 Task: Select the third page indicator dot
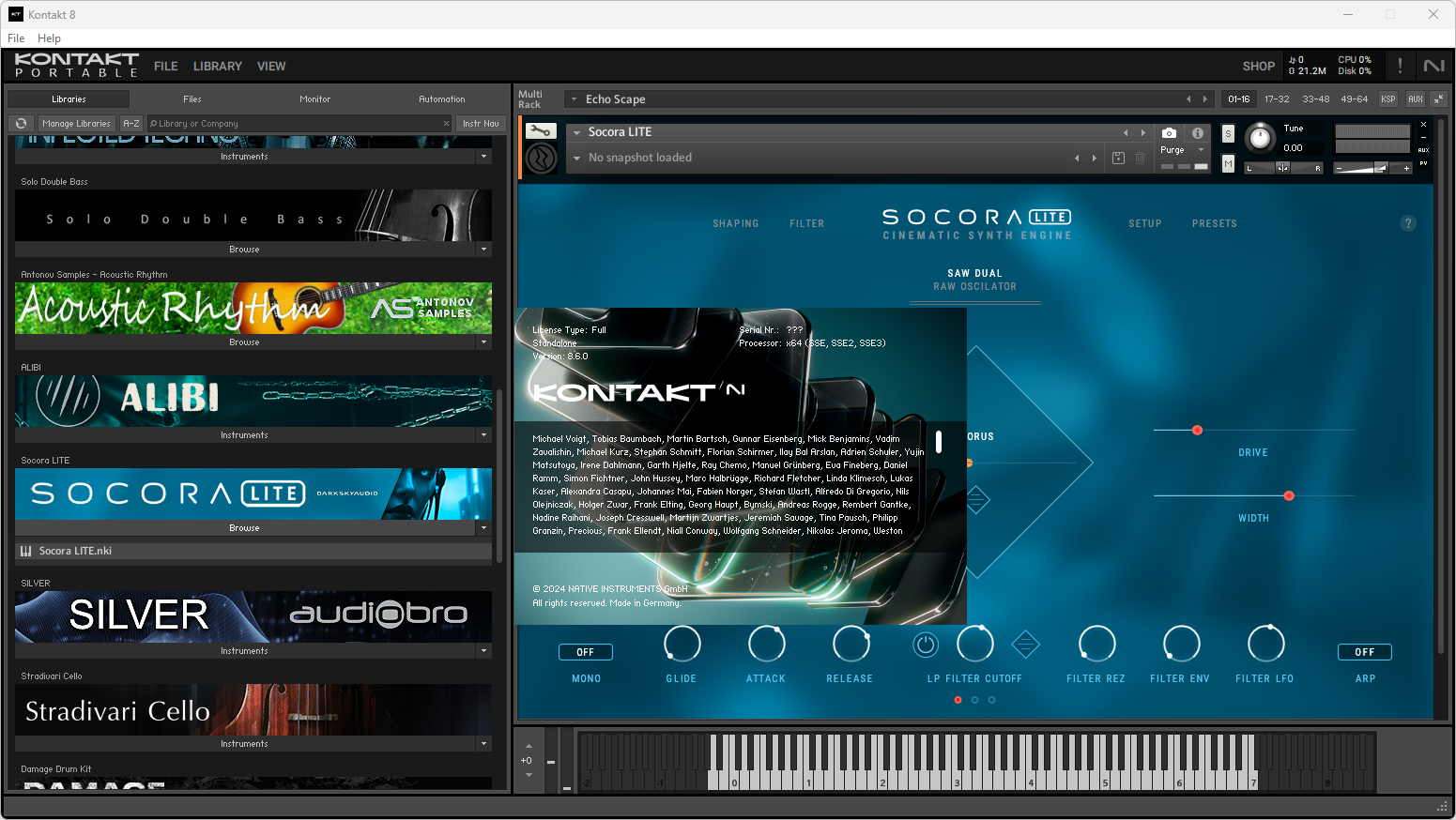click(991, 700)
